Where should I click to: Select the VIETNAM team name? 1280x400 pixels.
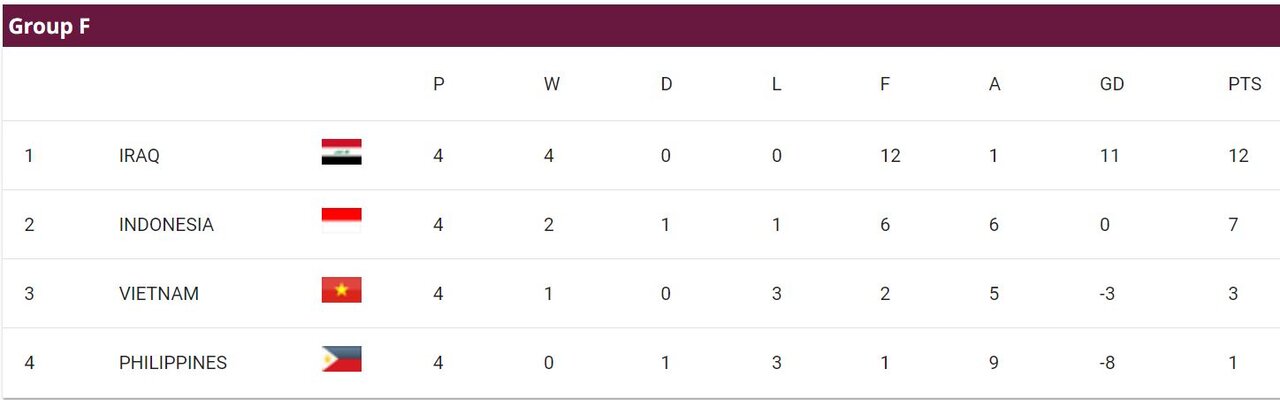click(159, 294)
